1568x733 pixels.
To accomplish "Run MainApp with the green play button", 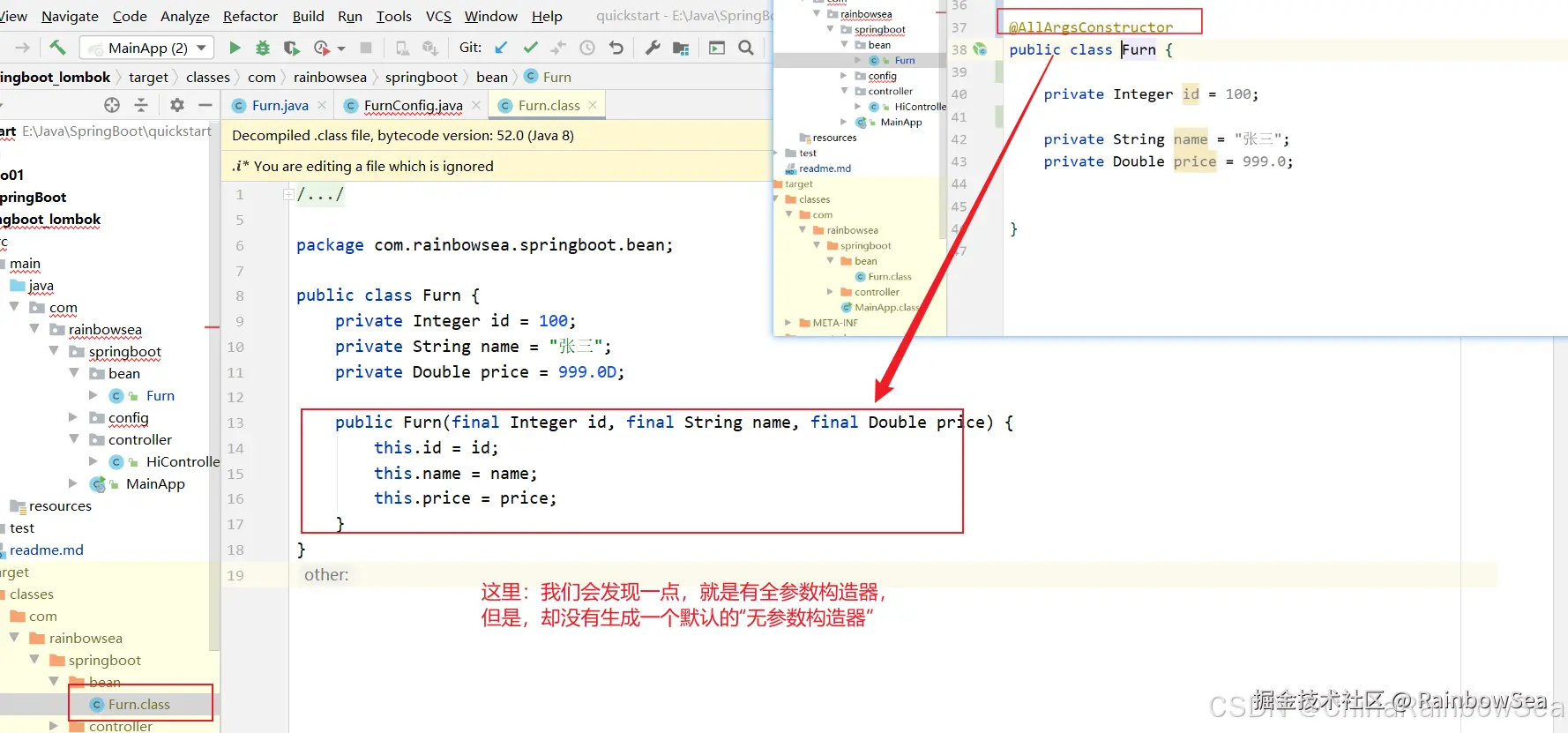I will tap(235, 48).
